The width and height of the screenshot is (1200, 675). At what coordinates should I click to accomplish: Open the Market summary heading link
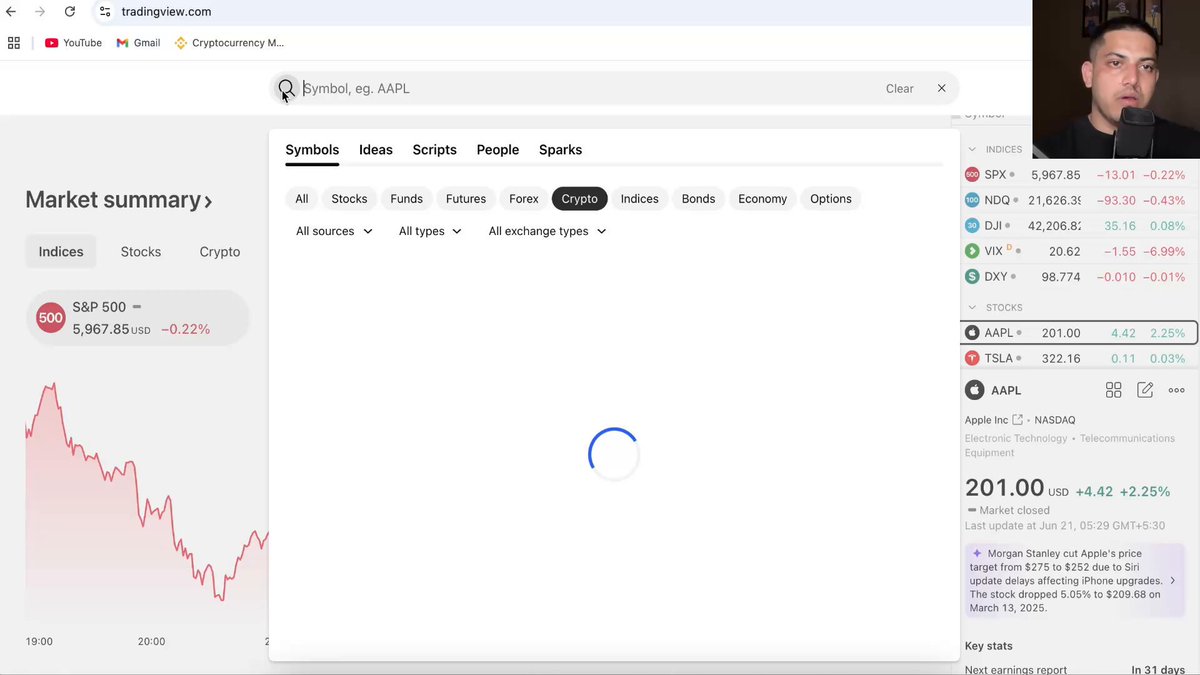[119, 200]
